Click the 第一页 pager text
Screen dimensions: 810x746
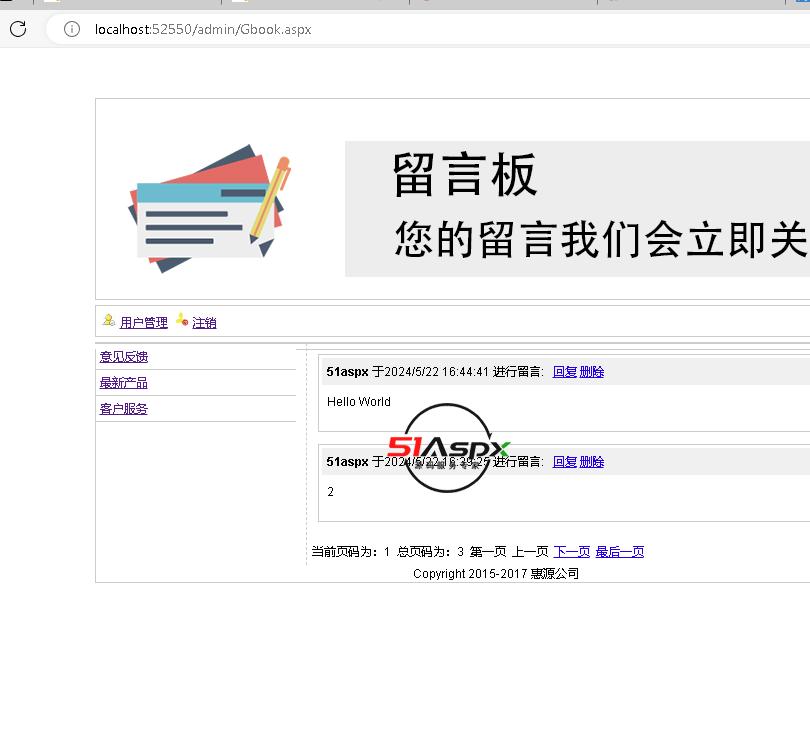pyautogui.click(x=488, y=552)
